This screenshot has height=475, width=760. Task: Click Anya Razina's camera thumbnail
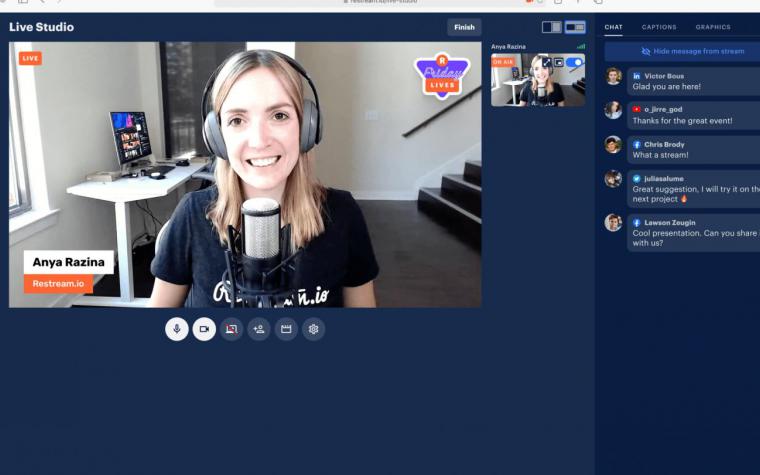pos(538,80)
